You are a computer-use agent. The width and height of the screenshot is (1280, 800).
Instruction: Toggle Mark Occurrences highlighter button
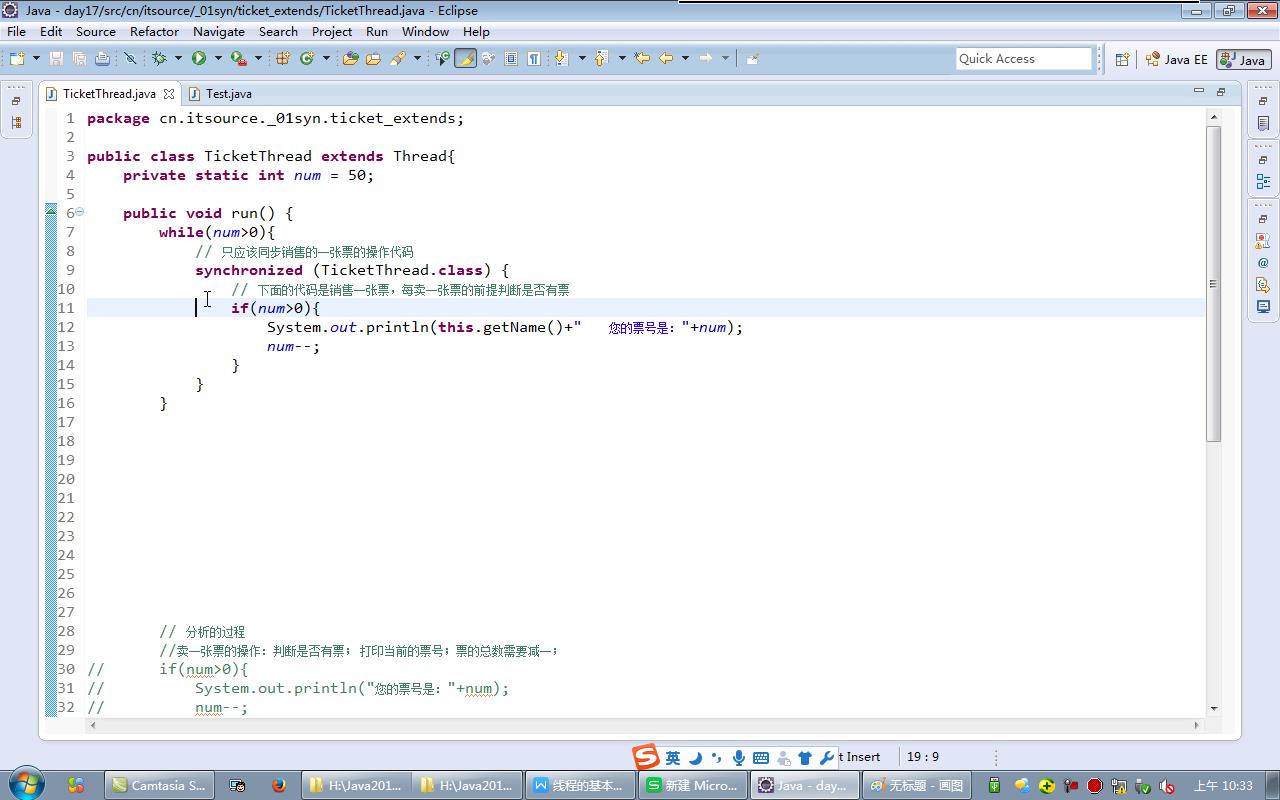(465, 59)
